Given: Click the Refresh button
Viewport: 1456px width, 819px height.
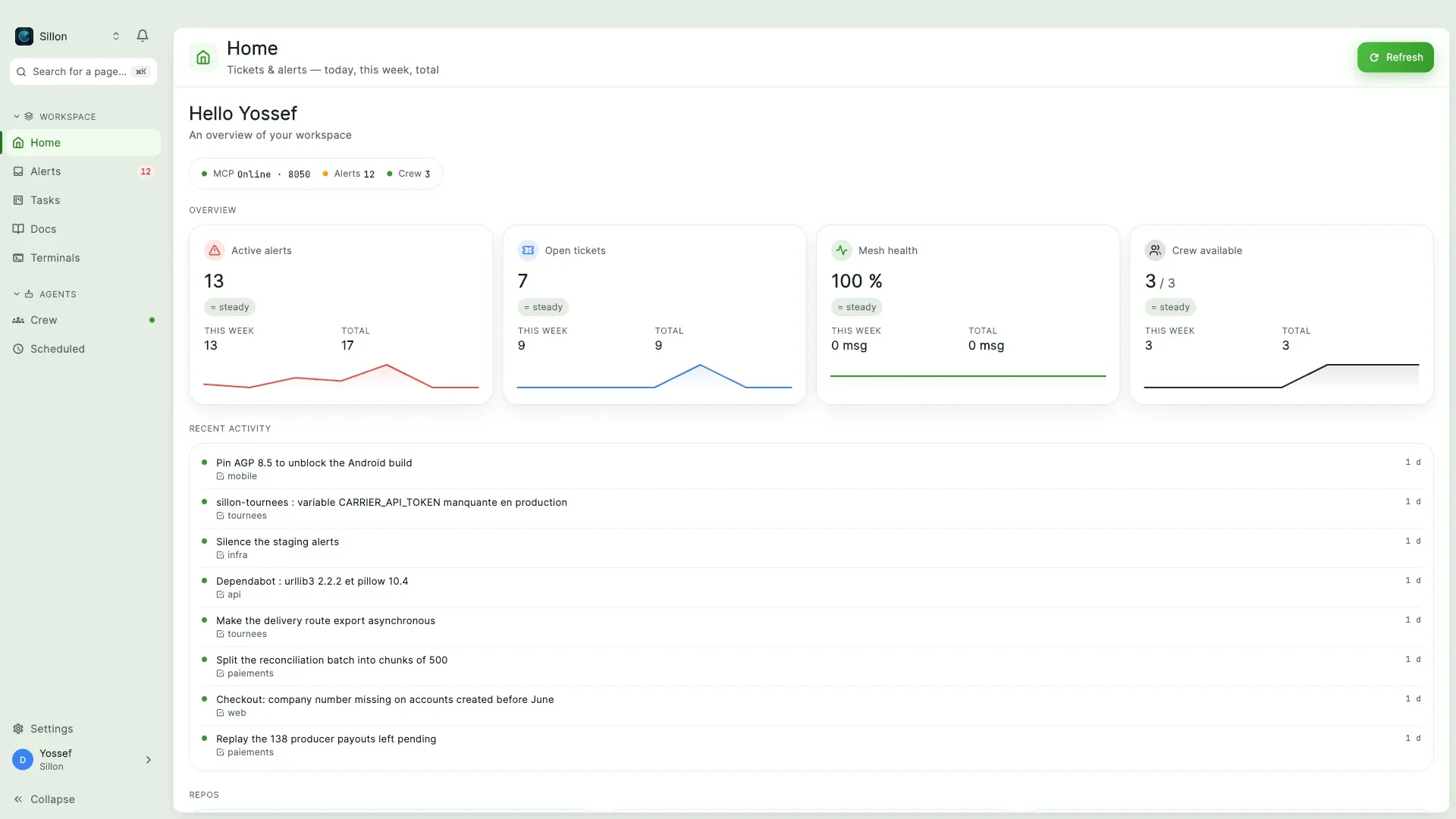Looking at the screenshot, I should coord(1395,58).
